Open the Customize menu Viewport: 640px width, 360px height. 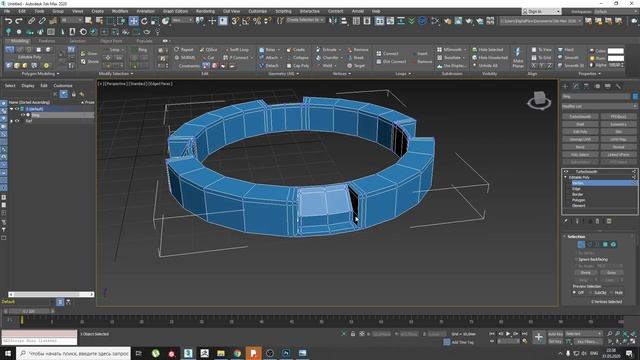pyautogui.click(x=258, y=11)
